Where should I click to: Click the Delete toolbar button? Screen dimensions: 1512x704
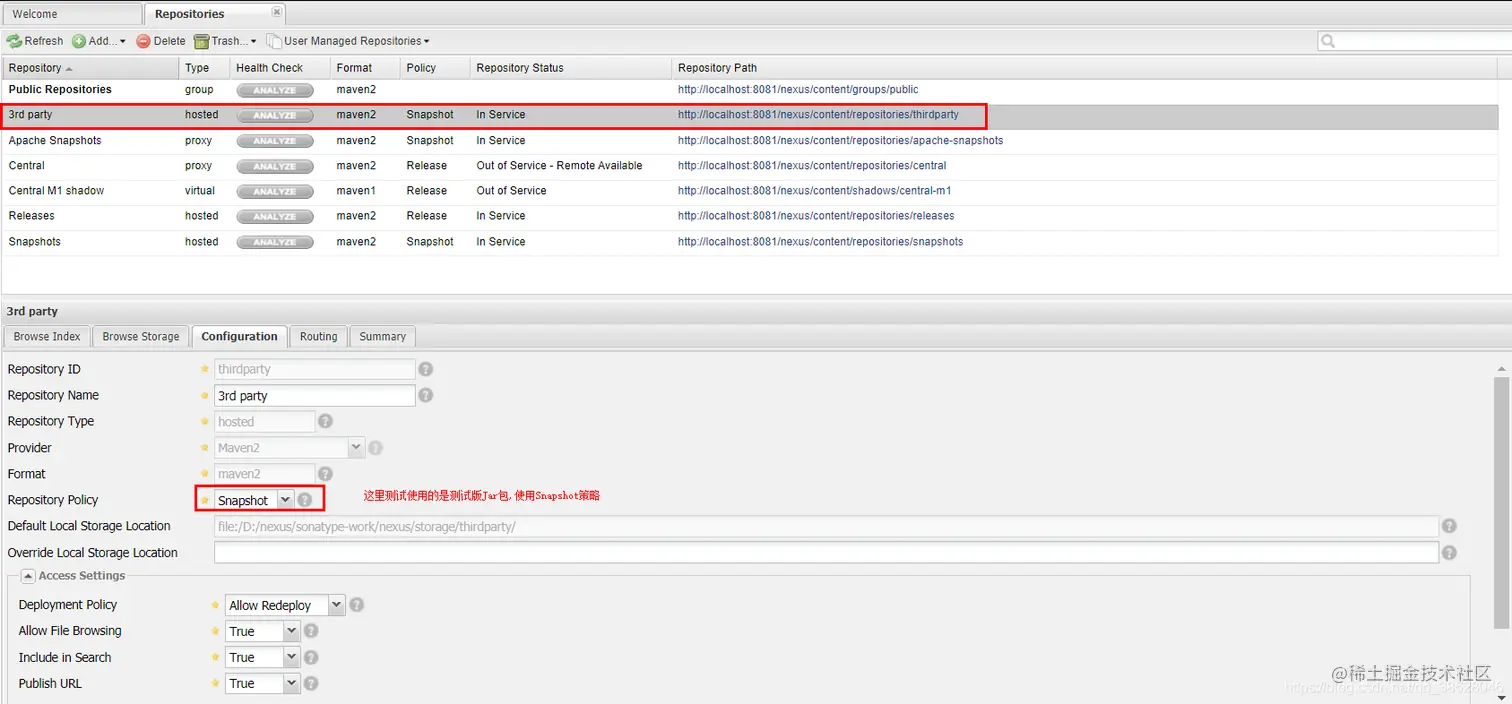(162, 41)
